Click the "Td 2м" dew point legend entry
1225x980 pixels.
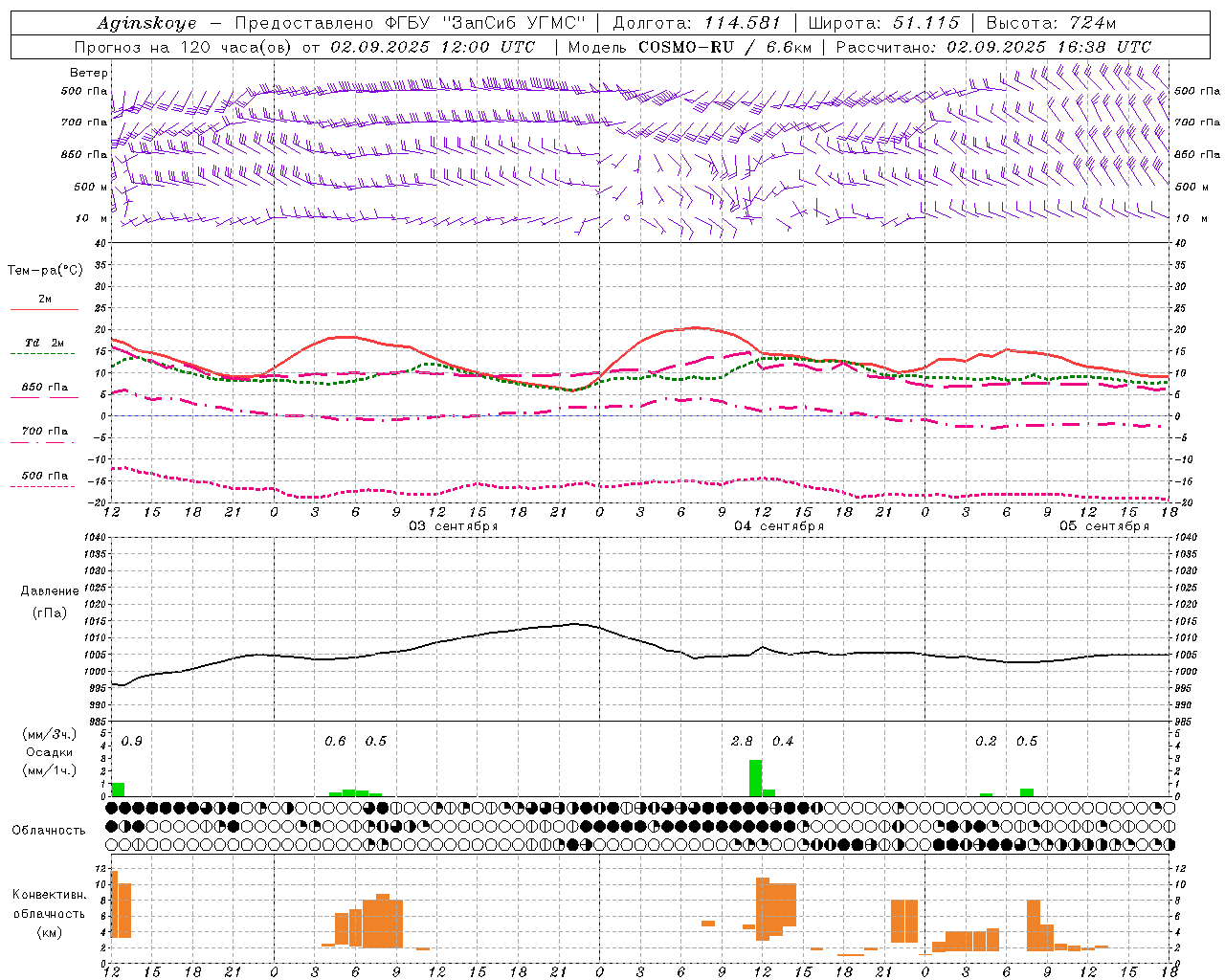click(x=45, y=343)
